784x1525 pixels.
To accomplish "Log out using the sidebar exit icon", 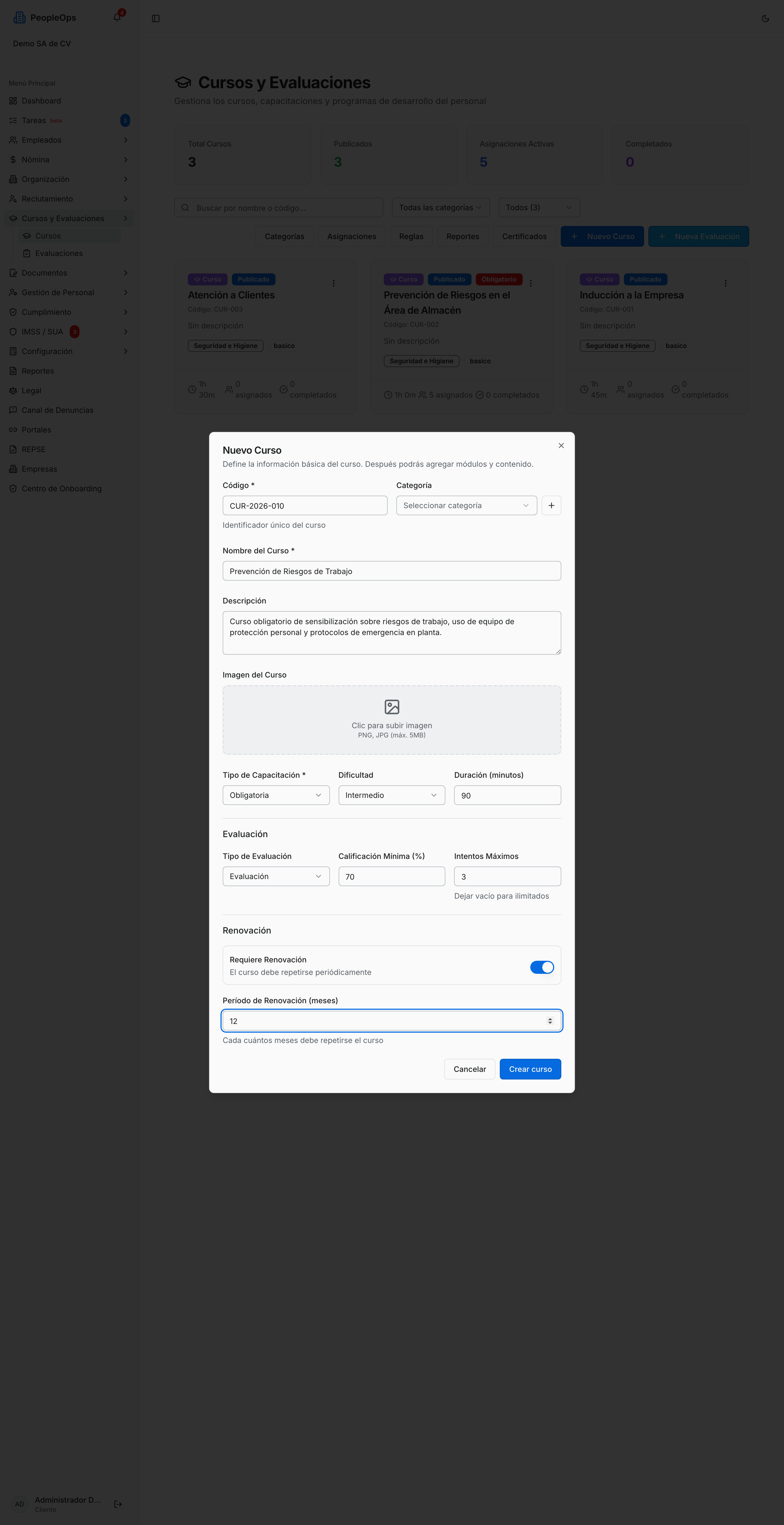I will point(118,1504).
